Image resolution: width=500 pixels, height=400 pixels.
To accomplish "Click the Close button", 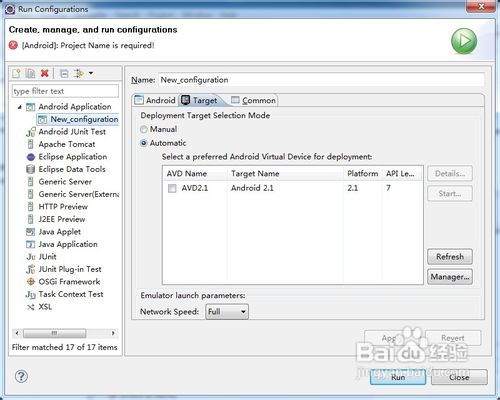I will click(459, 377).
